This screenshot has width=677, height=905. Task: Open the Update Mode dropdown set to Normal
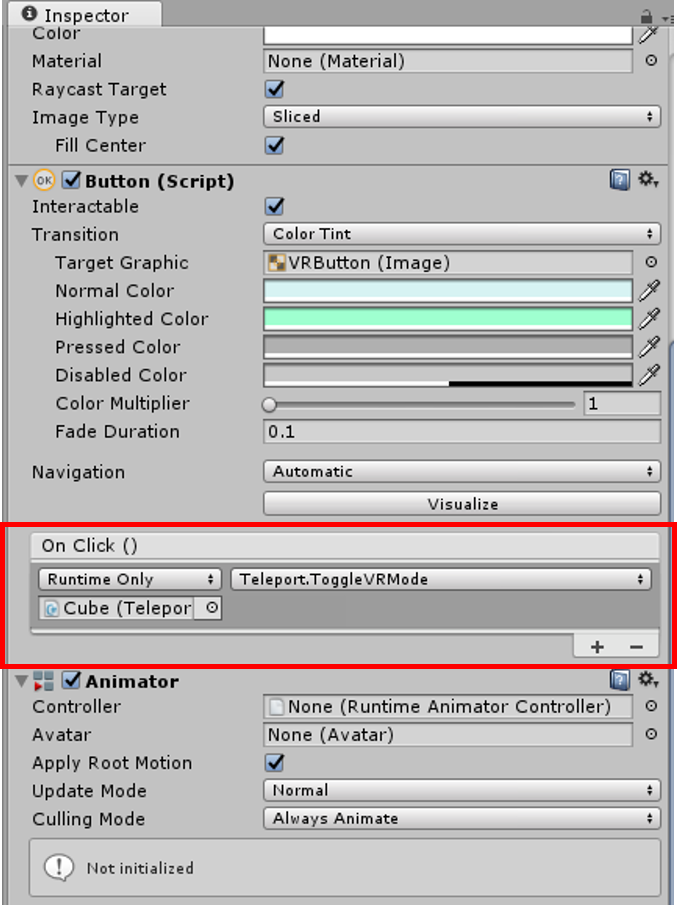click(462, 790)
